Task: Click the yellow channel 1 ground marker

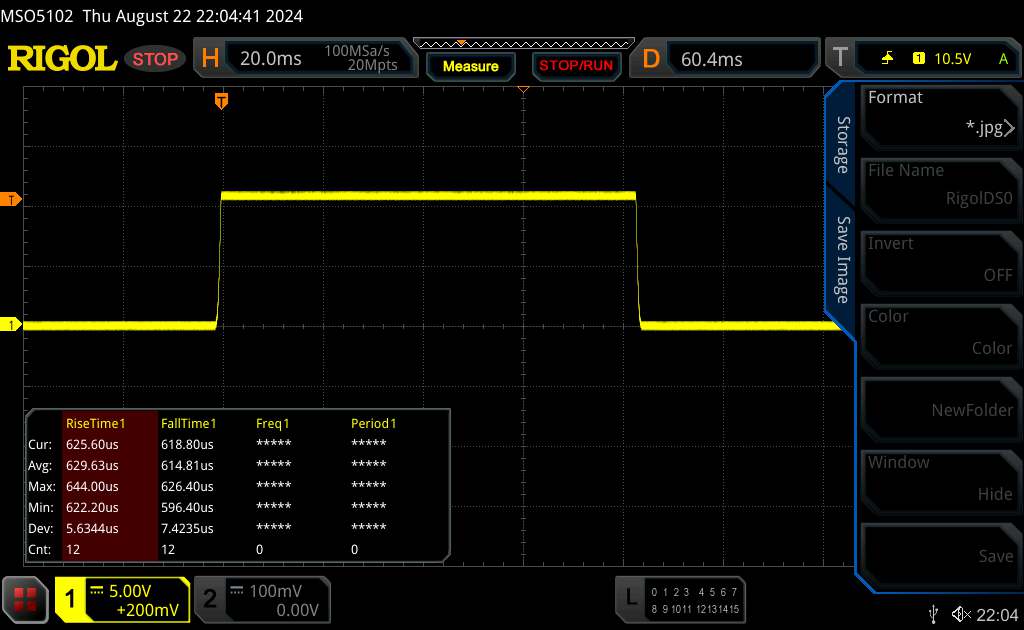Action: tap(10, 324)
